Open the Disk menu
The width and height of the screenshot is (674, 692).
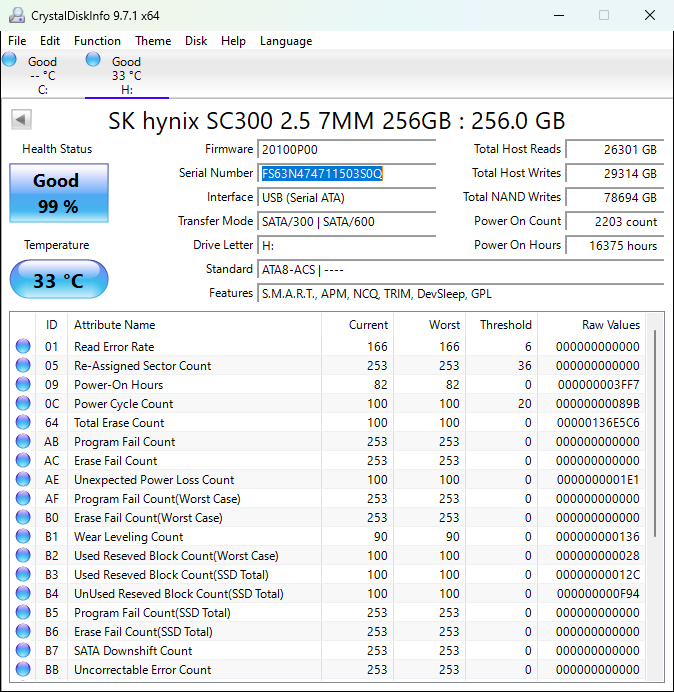(x=196, y=41)
